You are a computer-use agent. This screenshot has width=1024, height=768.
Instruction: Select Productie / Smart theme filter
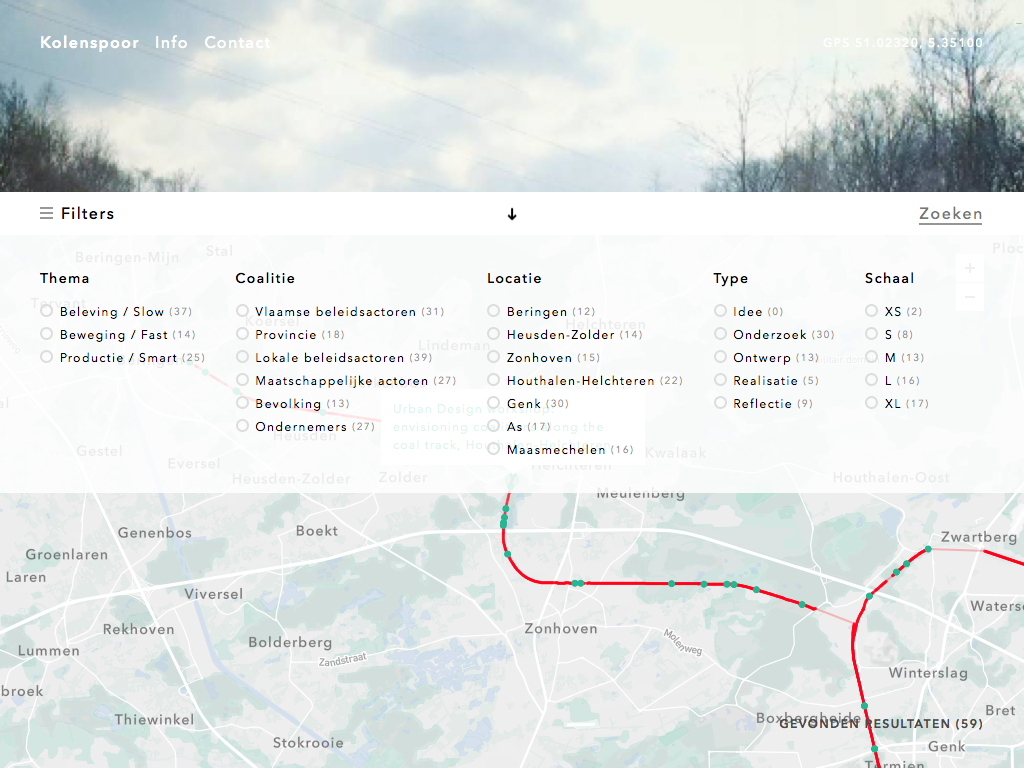[123, 357]
